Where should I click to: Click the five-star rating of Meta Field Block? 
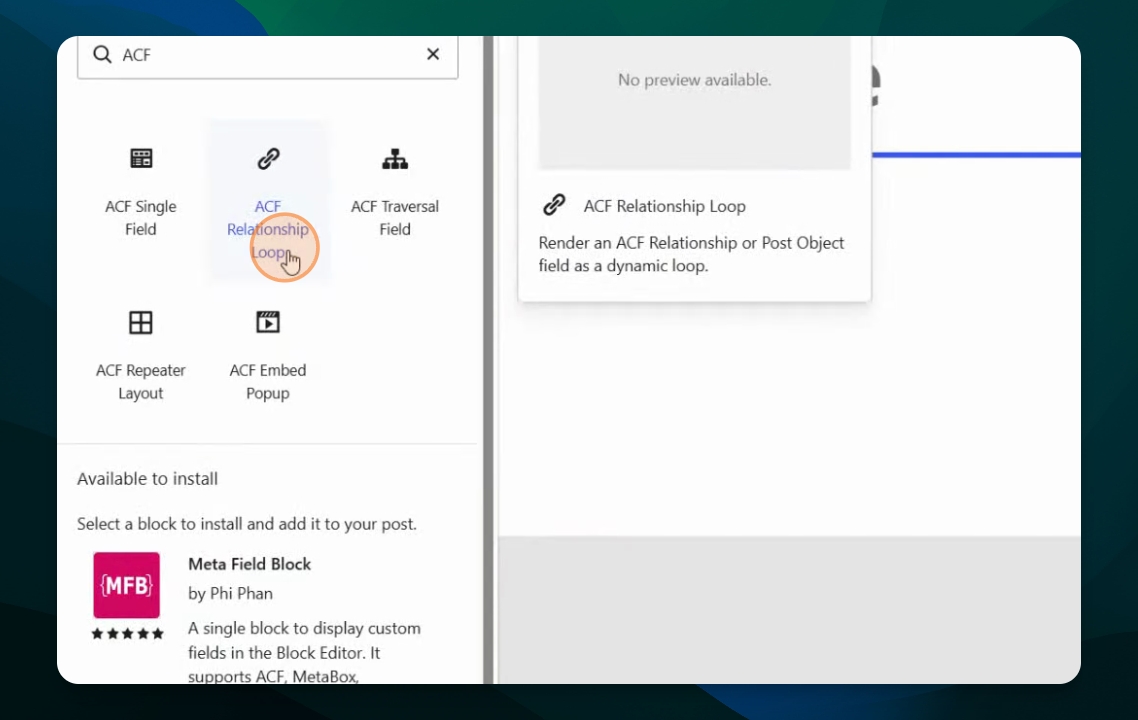click(x=127, y=634)
